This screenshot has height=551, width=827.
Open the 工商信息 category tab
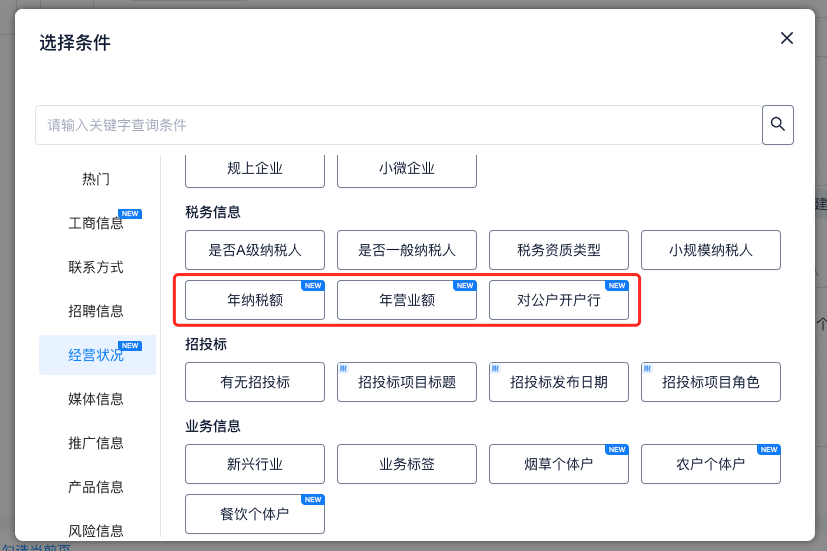coord(96,223)
